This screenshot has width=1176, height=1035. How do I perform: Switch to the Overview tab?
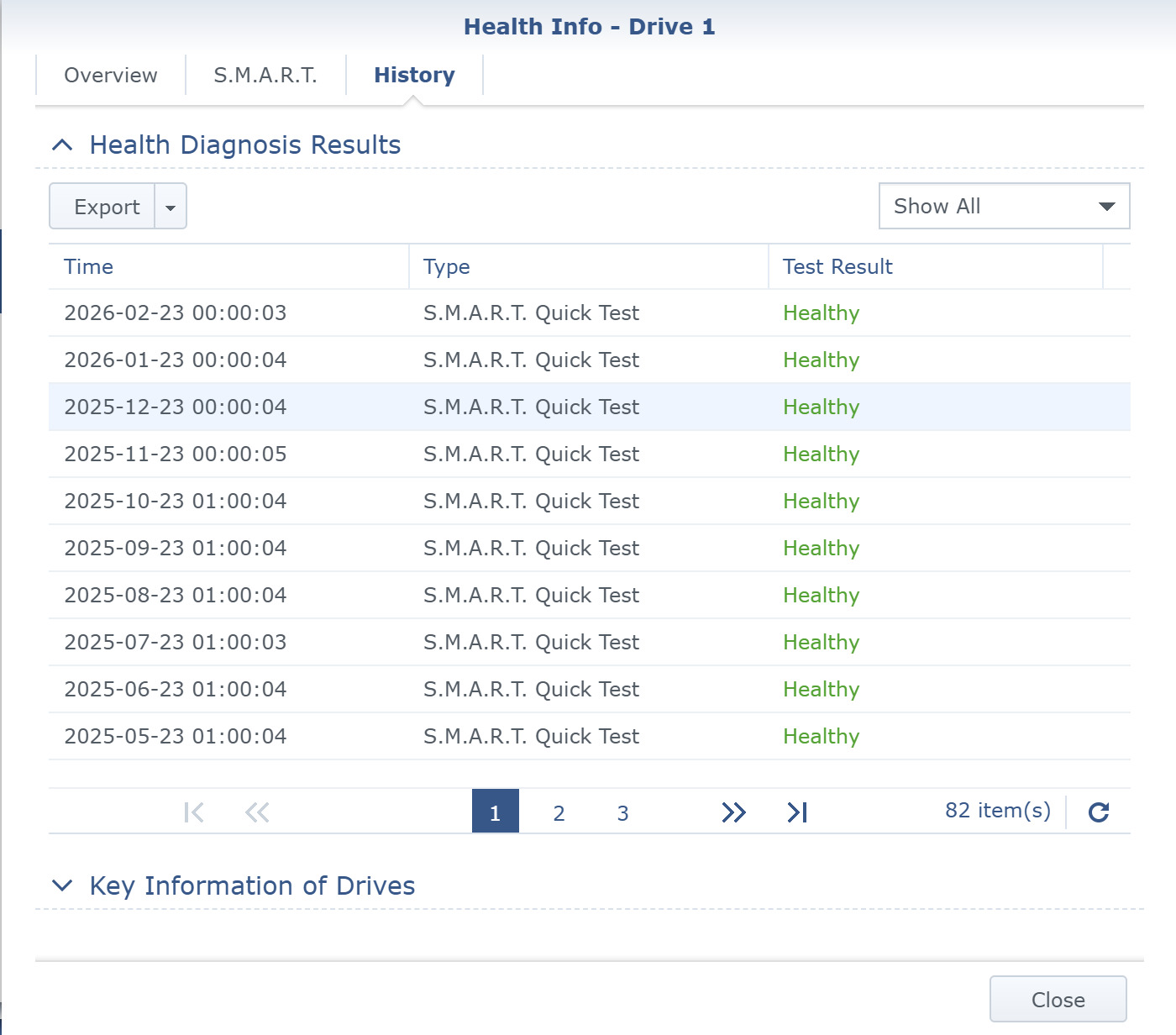[111, 76]
